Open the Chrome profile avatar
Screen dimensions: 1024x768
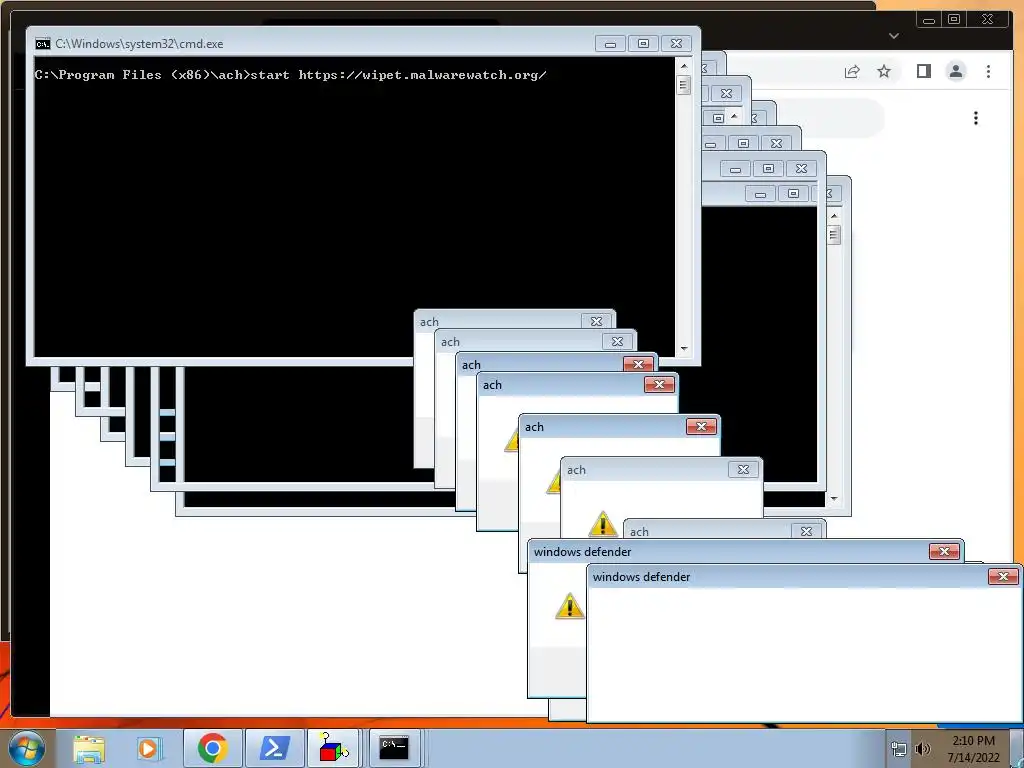tap(956, 71)
